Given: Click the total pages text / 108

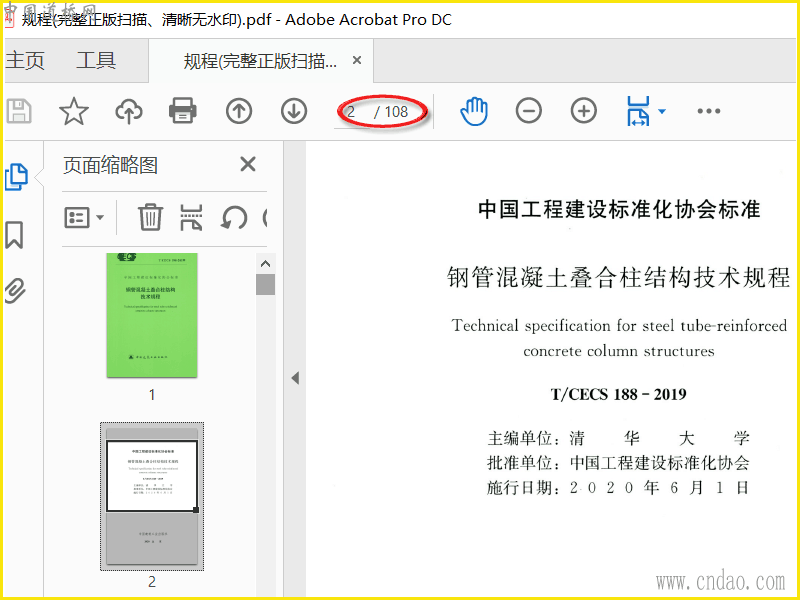Looking at the screenshot, I should (391, 112).
